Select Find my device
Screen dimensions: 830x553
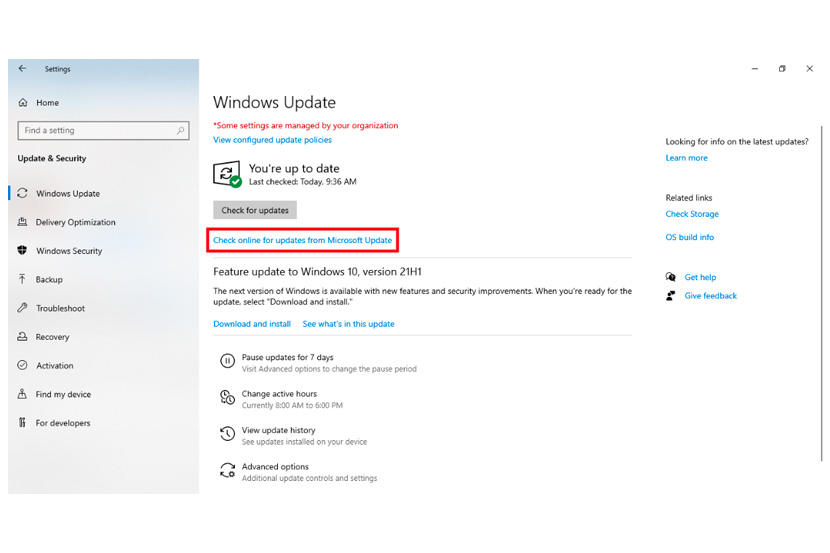click(x=63, y=394)
